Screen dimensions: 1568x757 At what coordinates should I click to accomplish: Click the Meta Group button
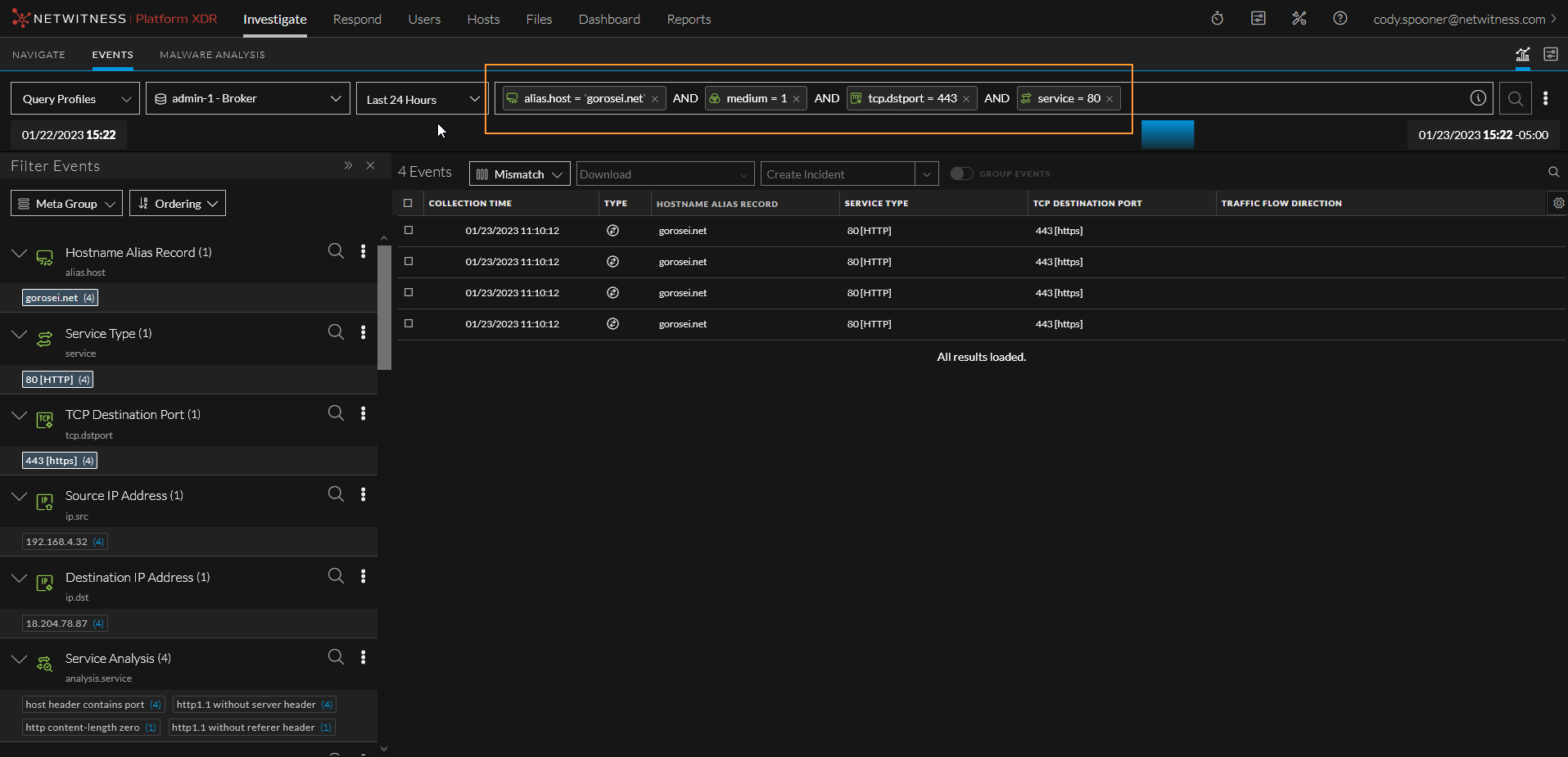coord(66,203)
